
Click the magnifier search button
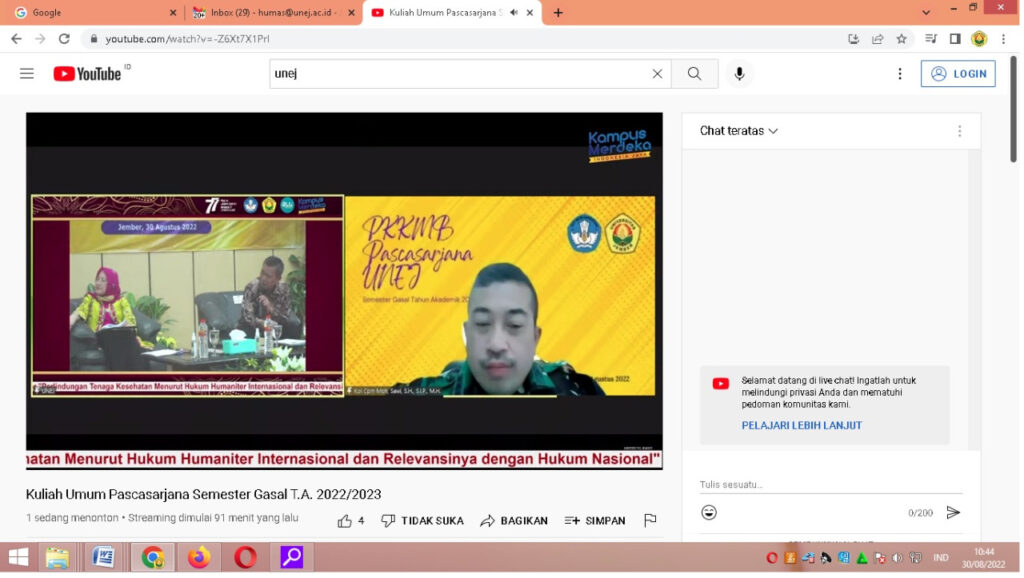(694, 74)
